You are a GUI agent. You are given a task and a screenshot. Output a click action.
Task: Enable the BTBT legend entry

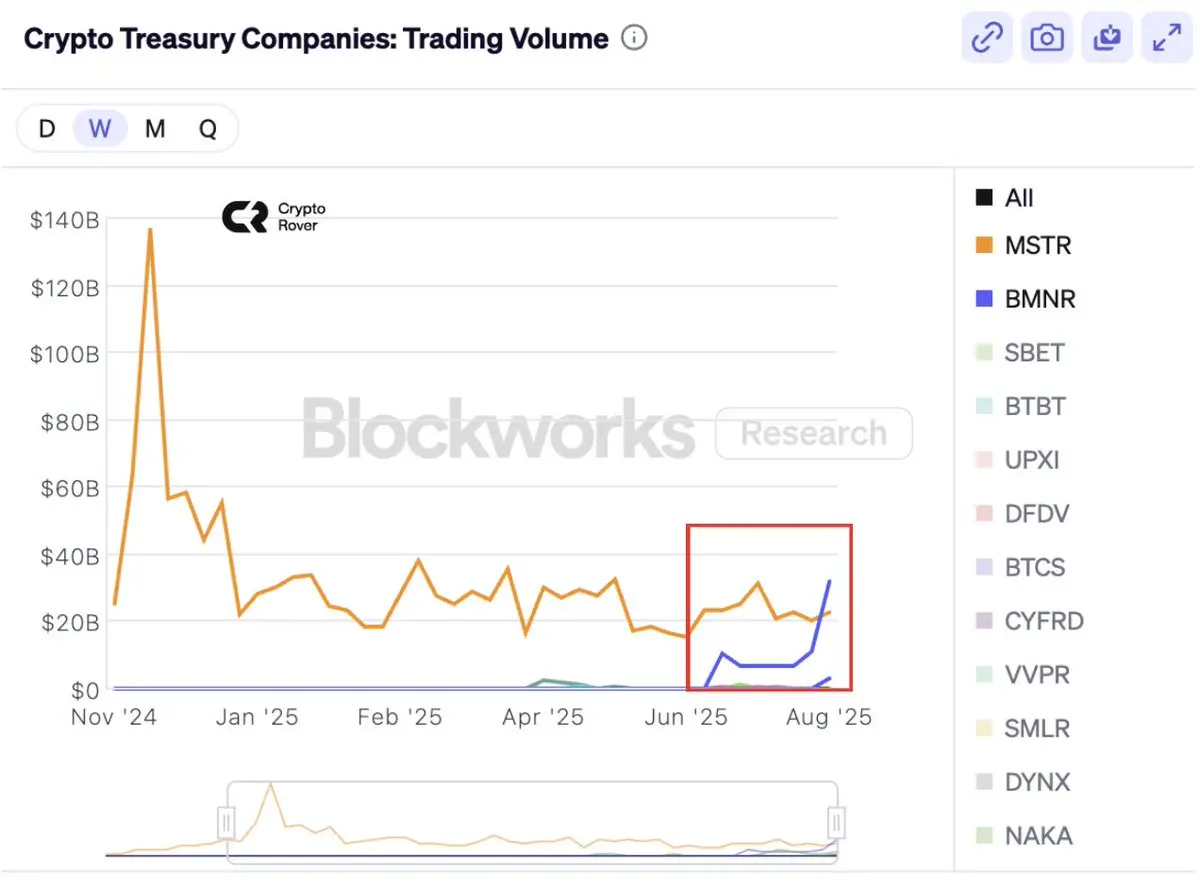coord(1021,407)
